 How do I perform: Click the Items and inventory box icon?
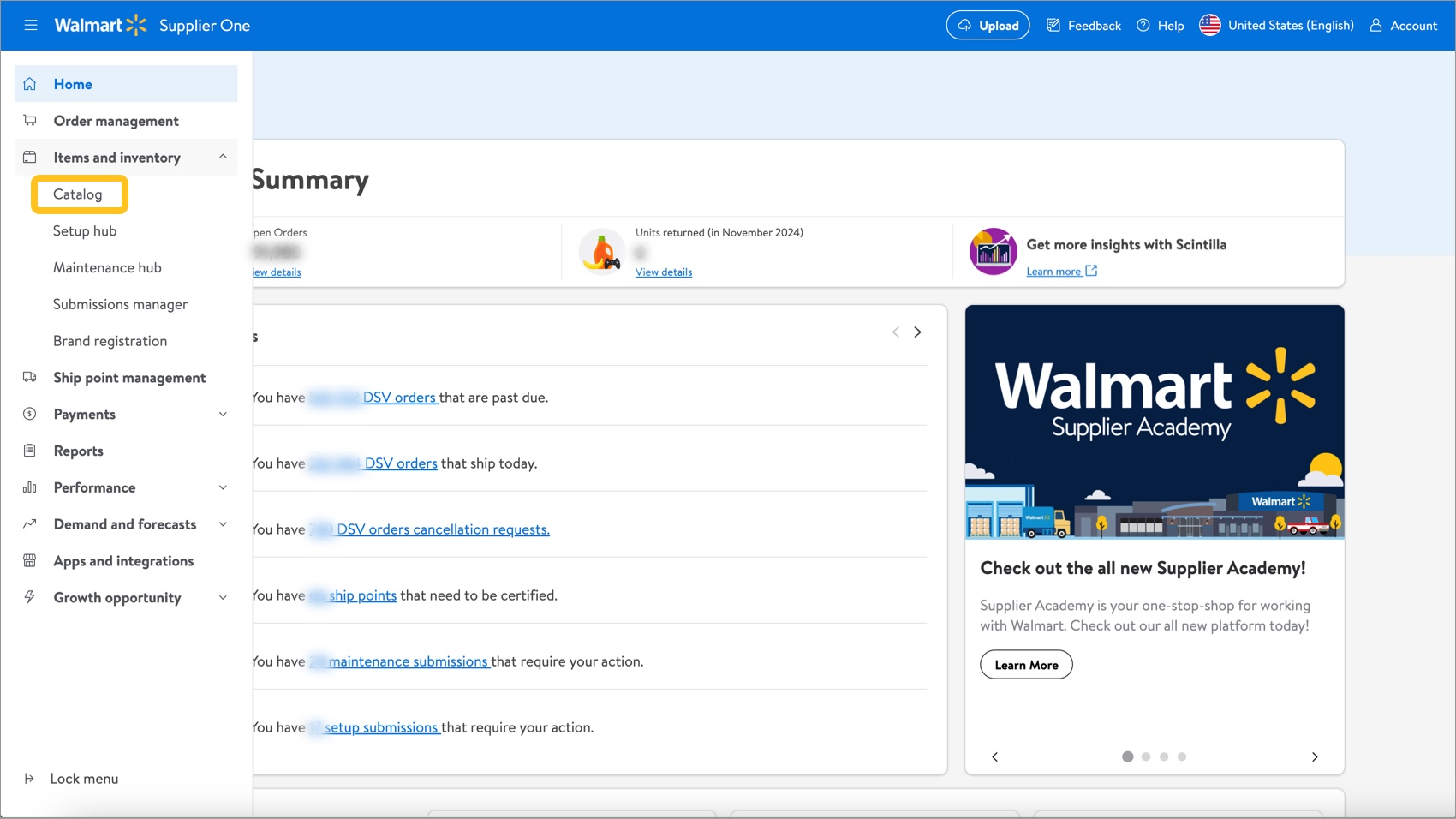coord(30,158)
